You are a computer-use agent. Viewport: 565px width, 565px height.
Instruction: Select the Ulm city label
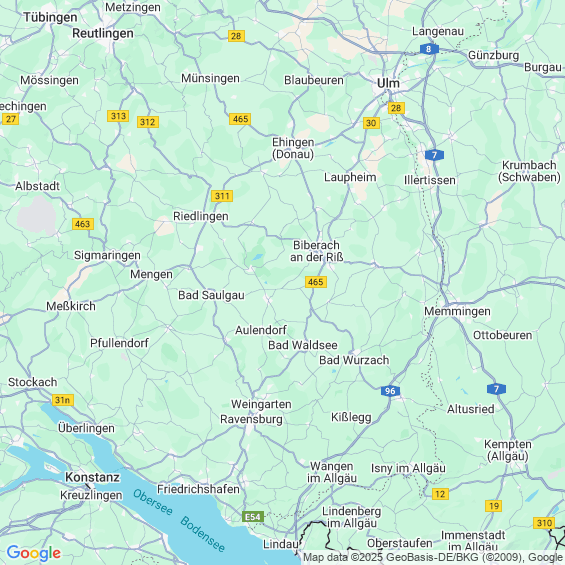click(x=388, y=83)
